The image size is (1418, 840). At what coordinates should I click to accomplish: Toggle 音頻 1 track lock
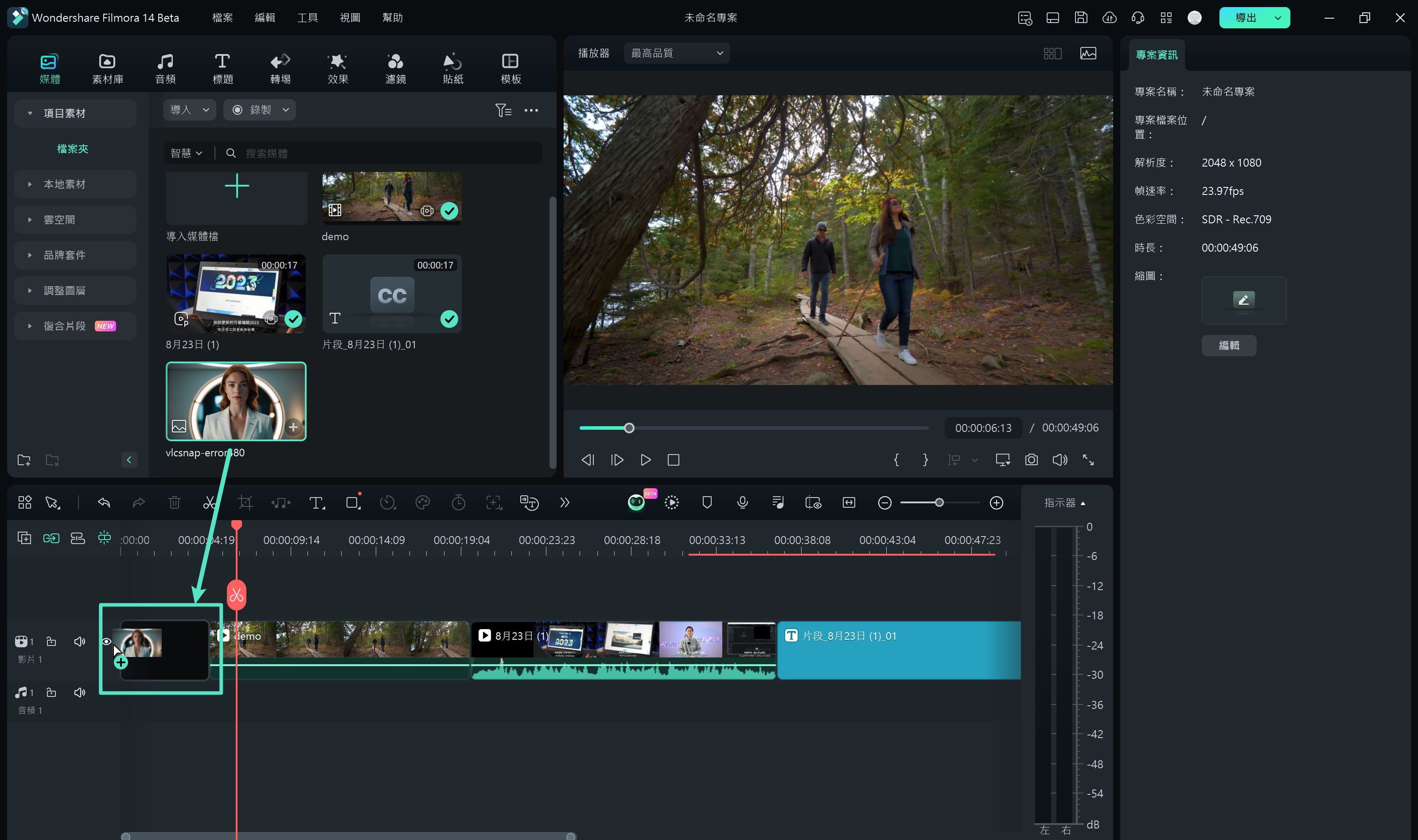51,692
